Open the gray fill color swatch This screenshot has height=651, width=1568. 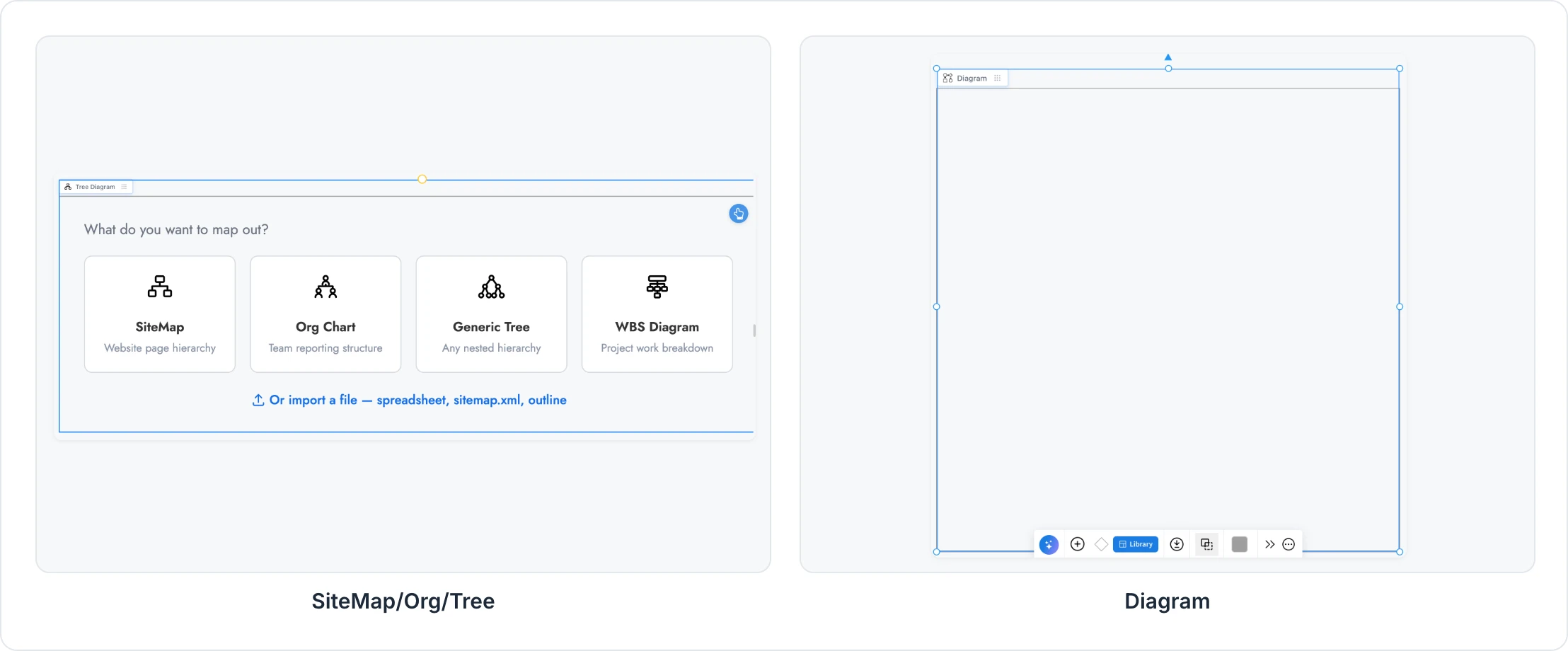[1240, 544]
